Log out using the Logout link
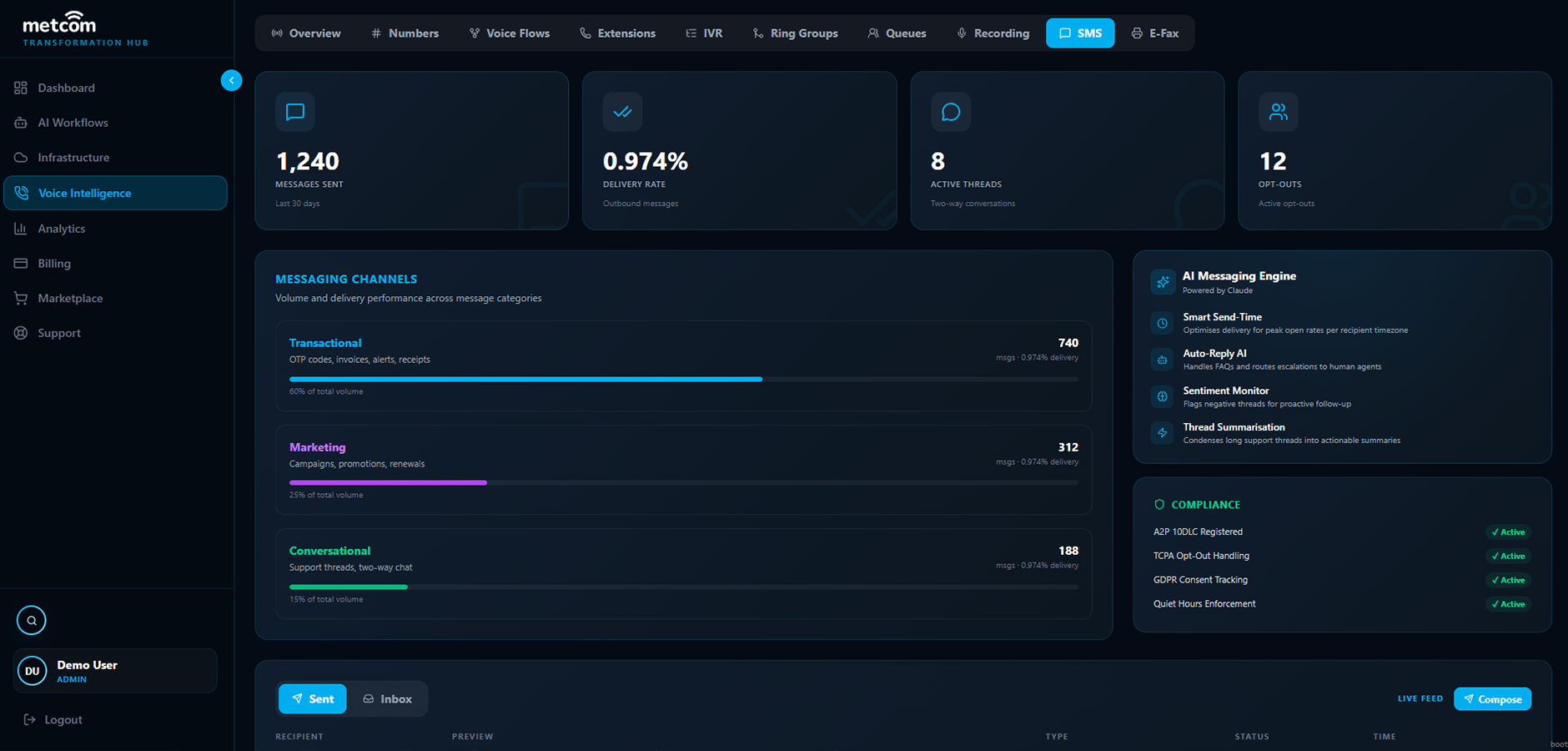This screenshot has height=751, width=1568. click(x=53, y=719)
